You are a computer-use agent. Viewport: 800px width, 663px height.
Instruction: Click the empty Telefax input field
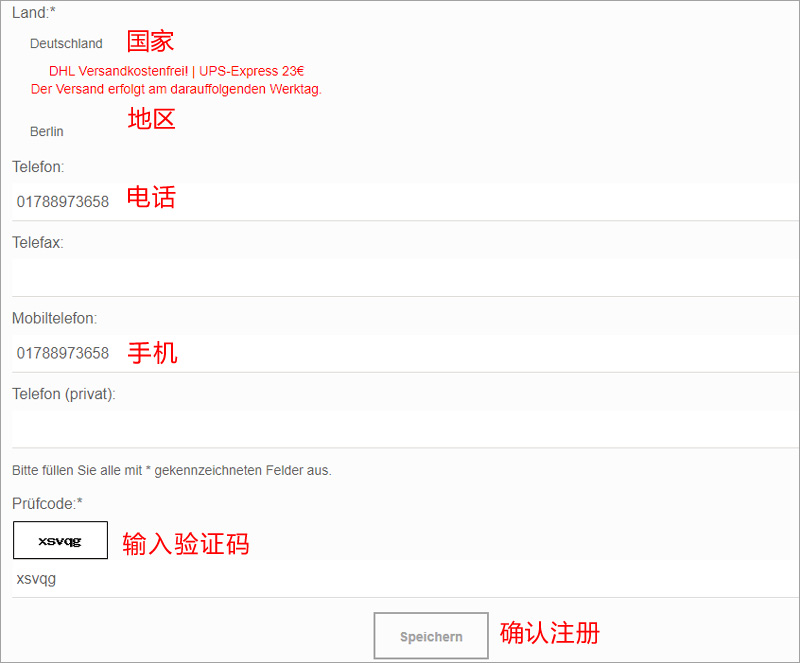[405, 277]
